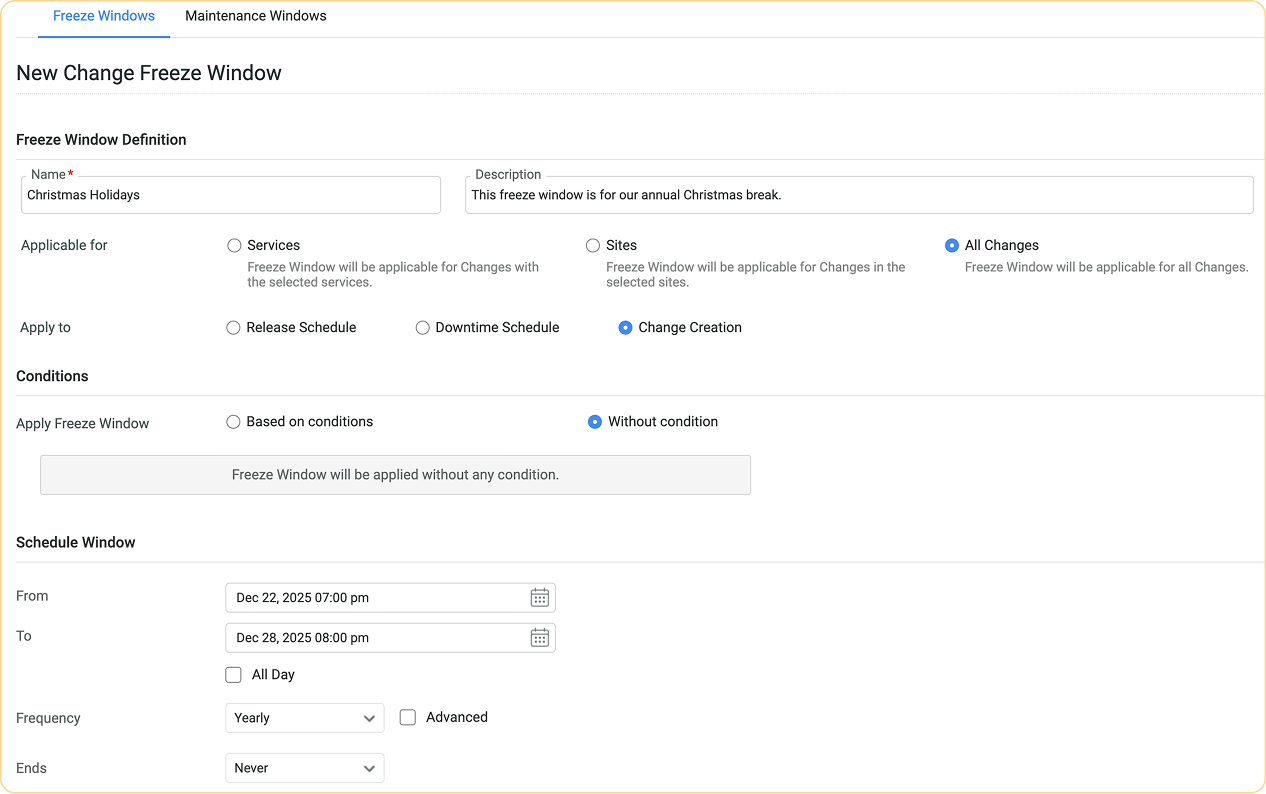This screenshot has height=794, width=1266.
Task: Apply freeze window to Downtime Schedule
Action: point(422,327)
